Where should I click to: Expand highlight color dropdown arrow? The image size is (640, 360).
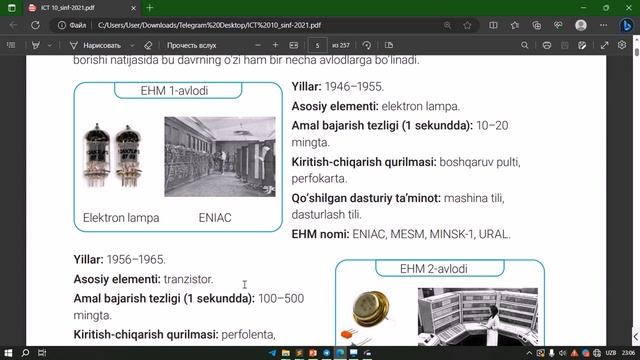click(50, 45)
